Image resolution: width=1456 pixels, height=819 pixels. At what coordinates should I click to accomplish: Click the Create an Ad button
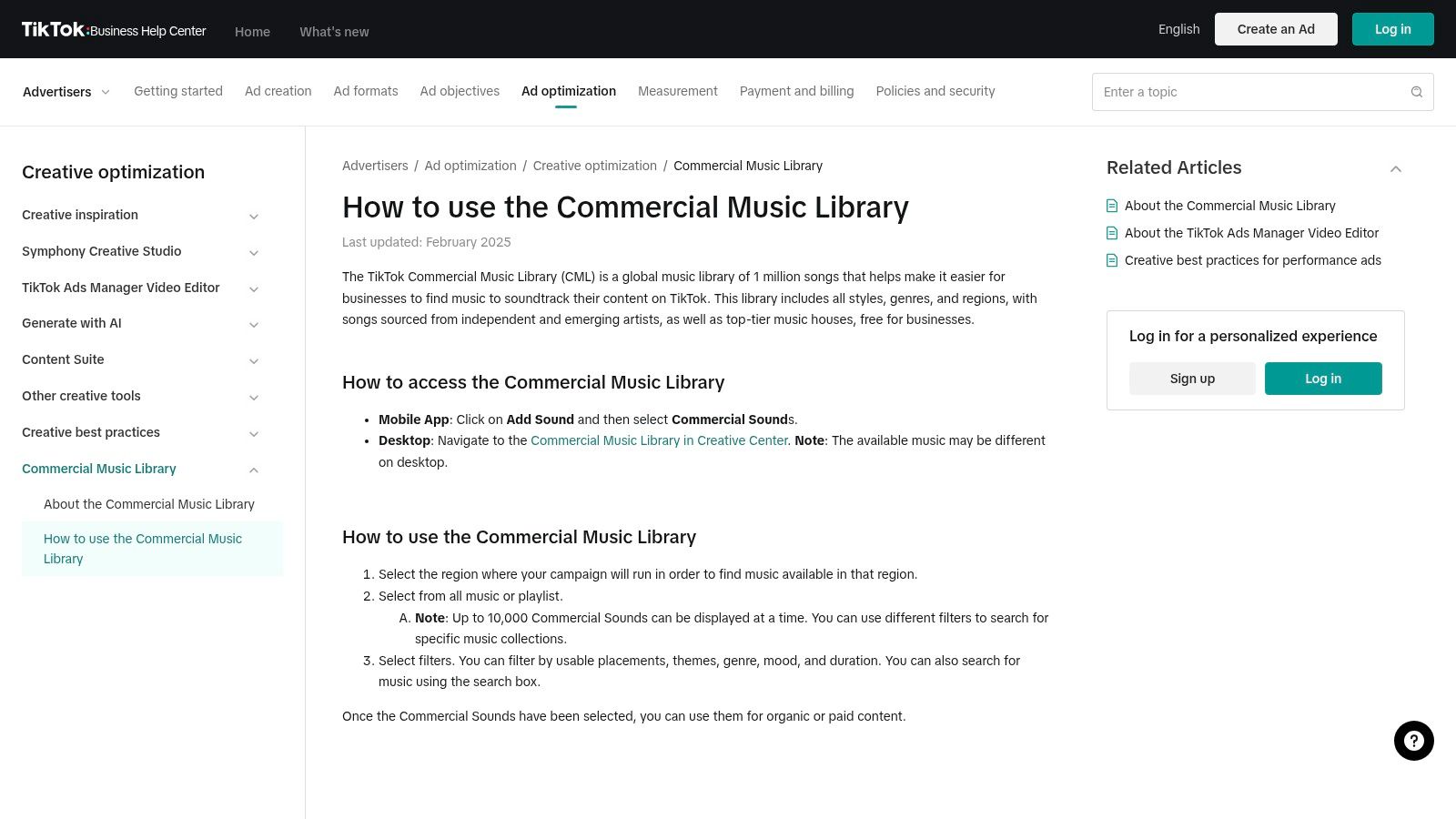(1276, 28)
